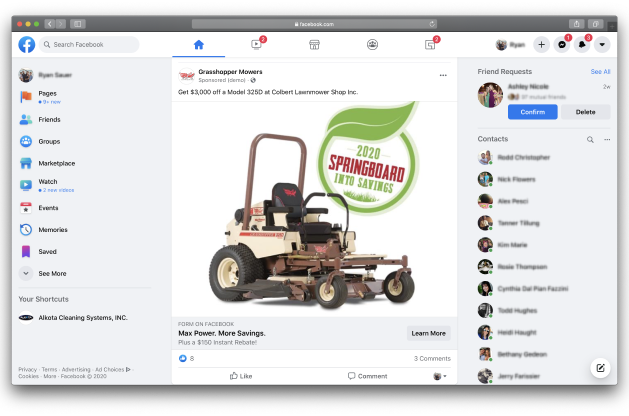The width and height of the screenshot is (629, 416).
Task: Open the post options ellipsis menu
Action: pos(443,75)
